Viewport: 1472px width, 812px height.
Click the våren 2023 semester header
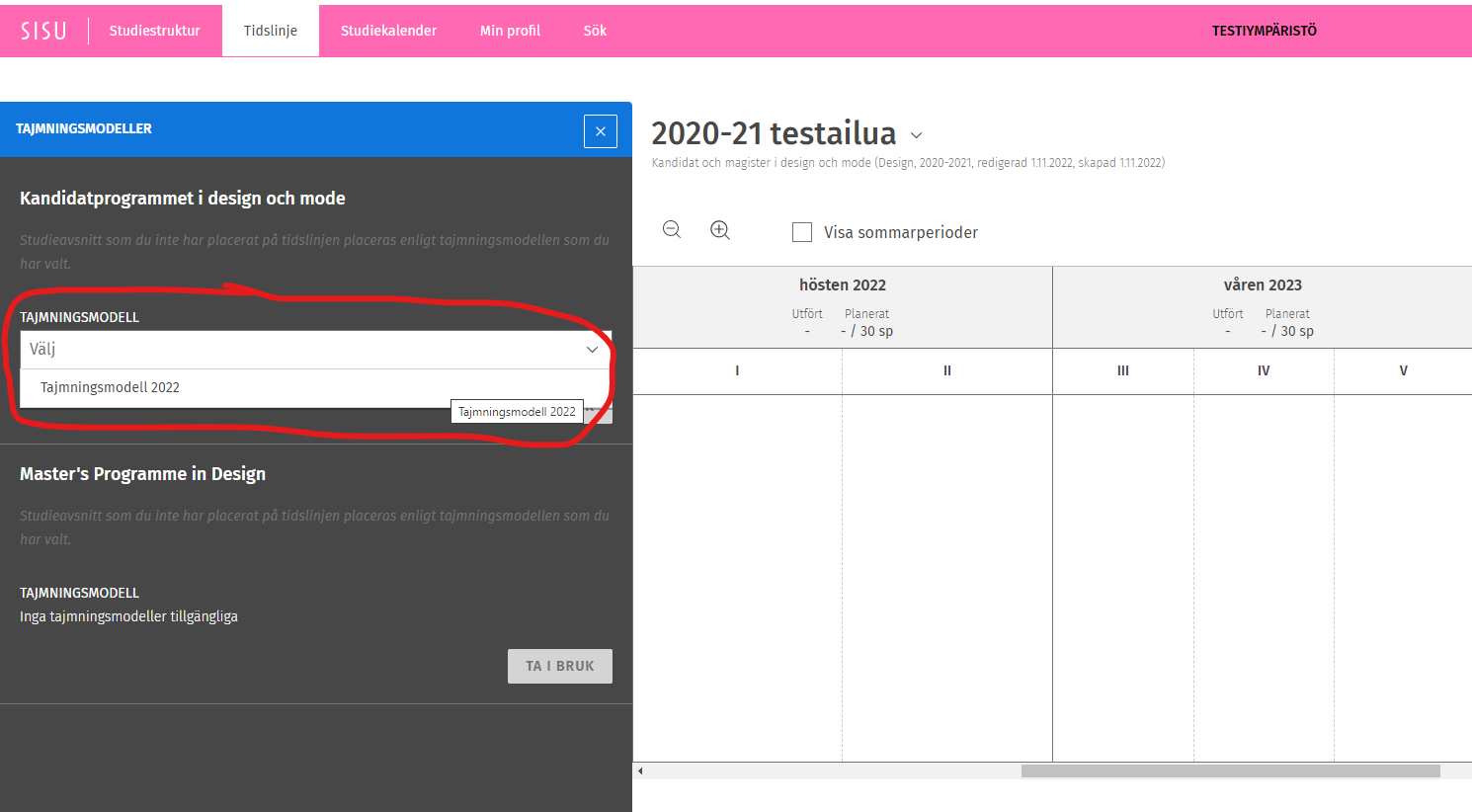[1262, 284]
